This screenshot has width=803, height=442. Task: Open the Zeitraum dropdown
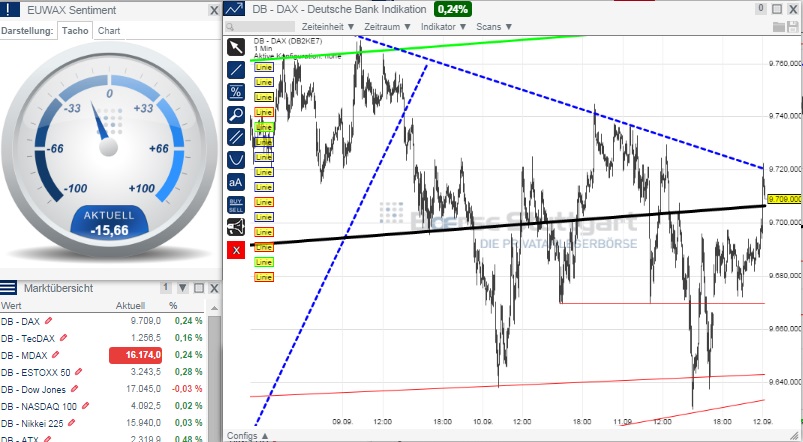coord(388,27)
